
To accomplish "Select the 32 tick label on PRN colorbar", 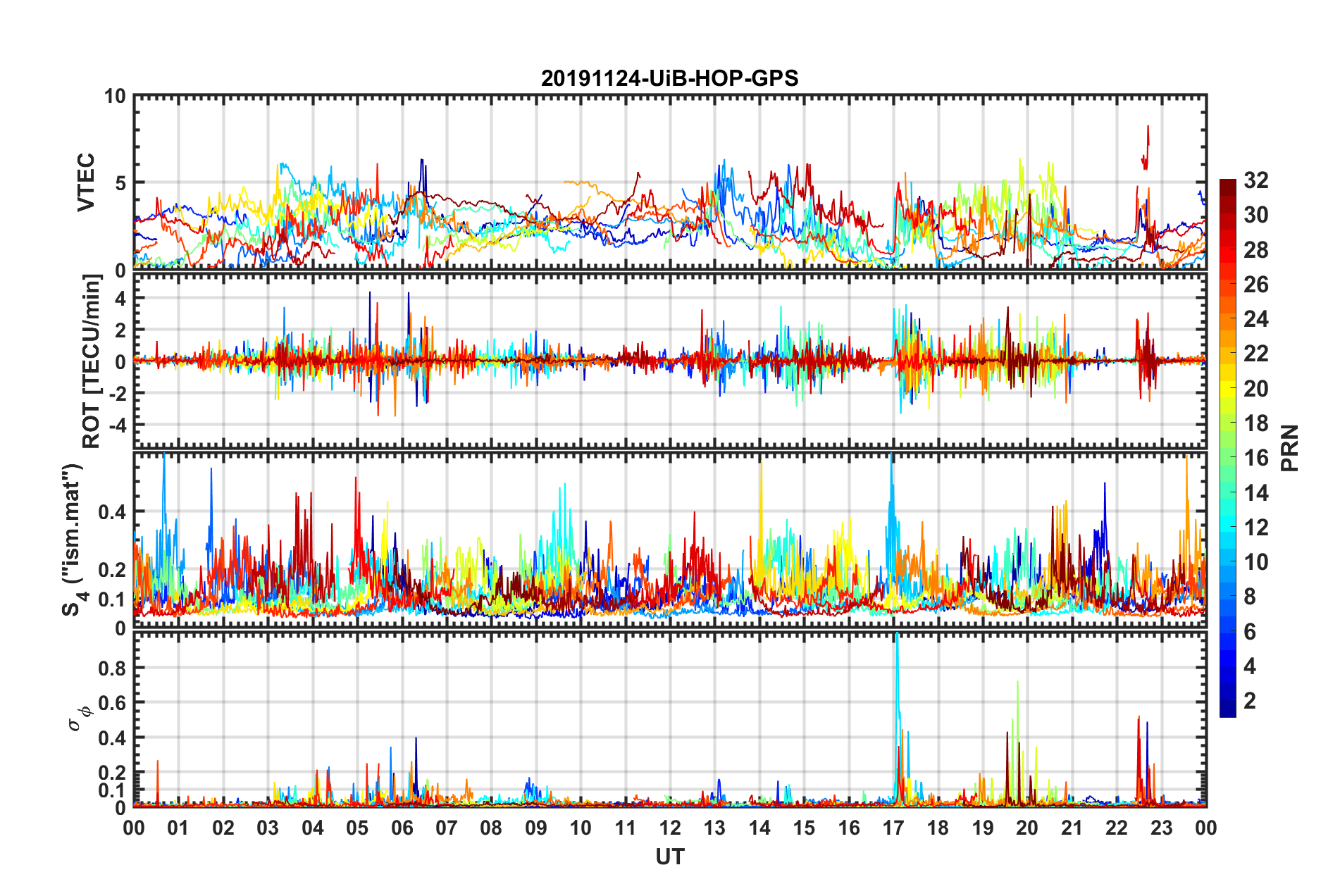I will click(1255, 180).
